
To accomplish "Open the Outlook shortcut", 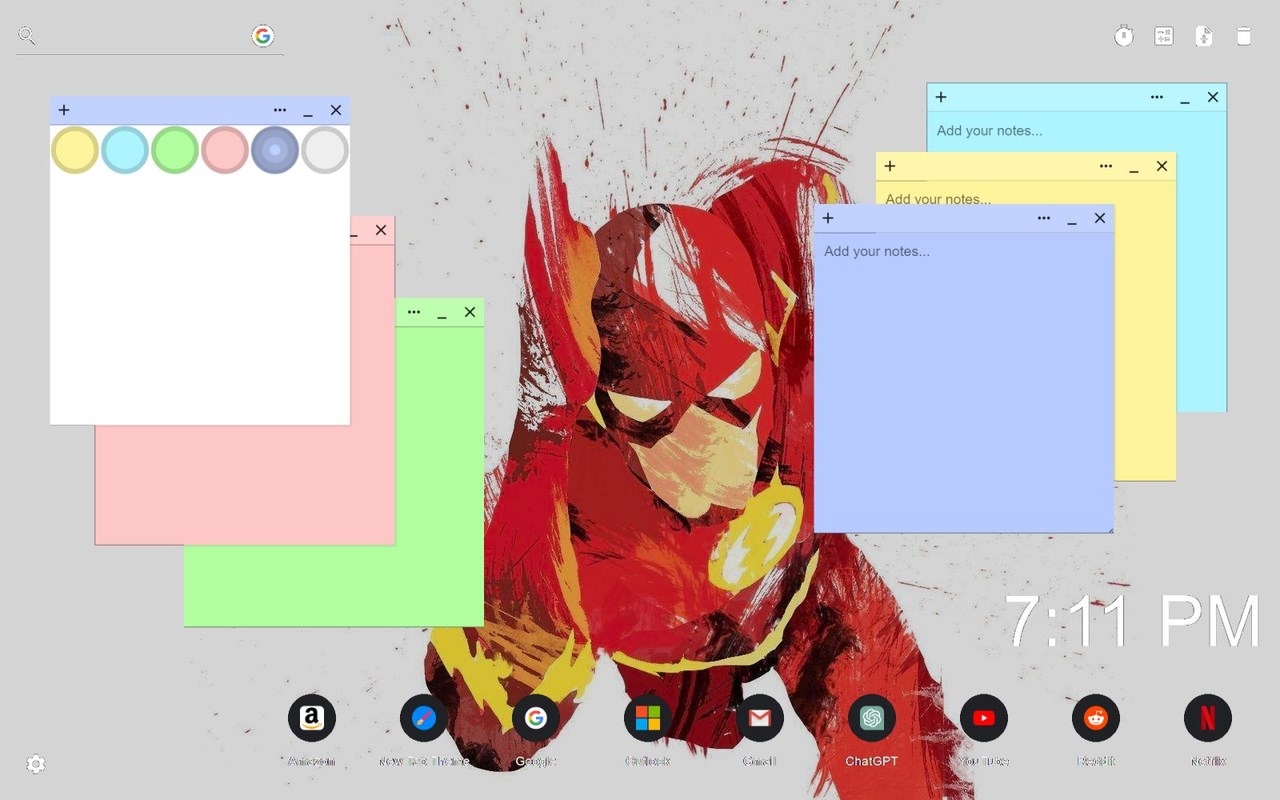I will (x=648, y=718).
